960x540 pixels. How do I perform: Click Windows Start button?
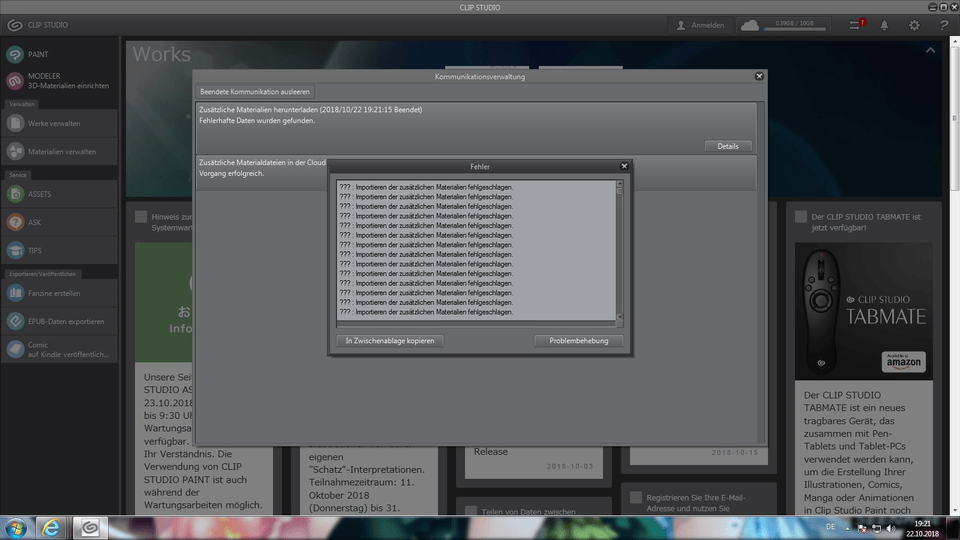16,528
